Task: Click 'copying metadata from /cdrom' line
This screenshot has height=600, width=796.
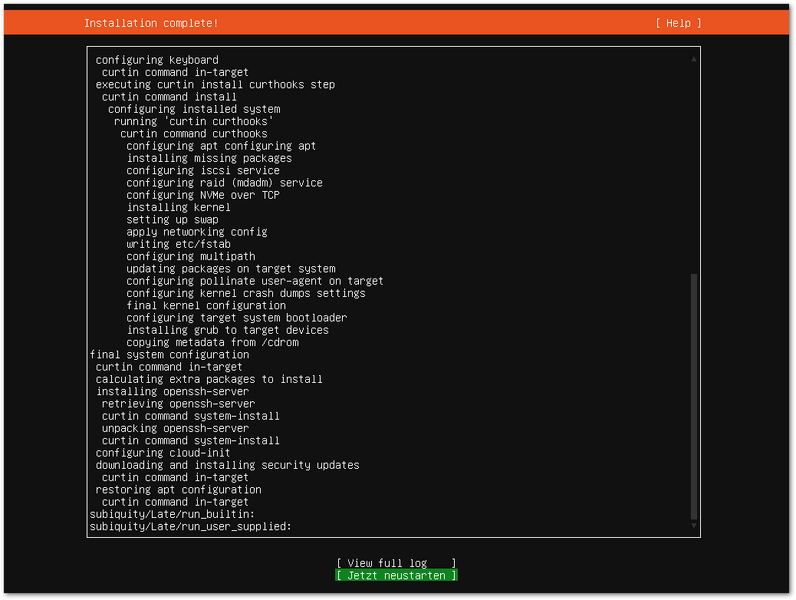Action: tap(212, 342)
